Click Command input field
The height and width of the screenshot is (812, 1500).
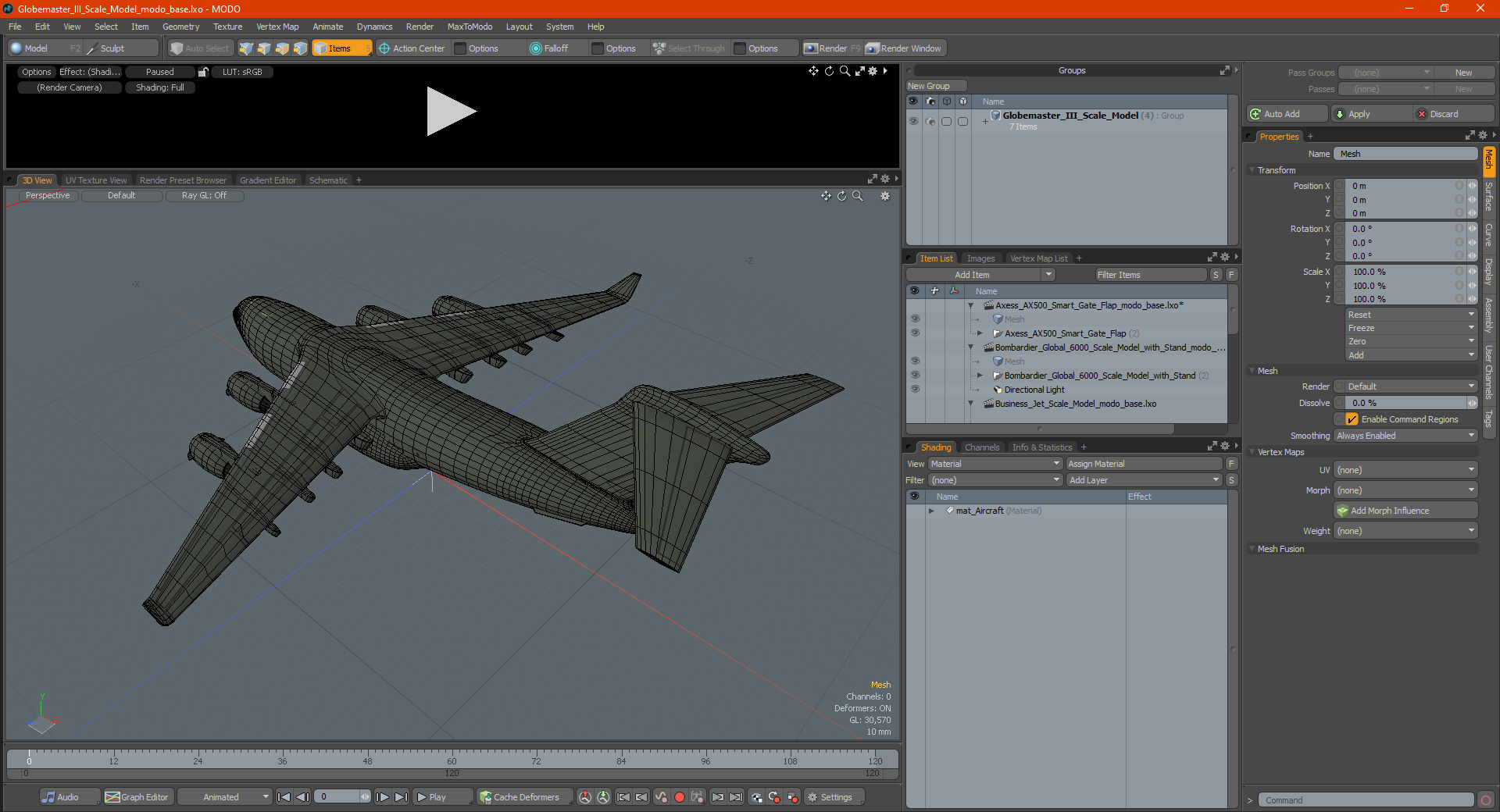click(1366, 800)
